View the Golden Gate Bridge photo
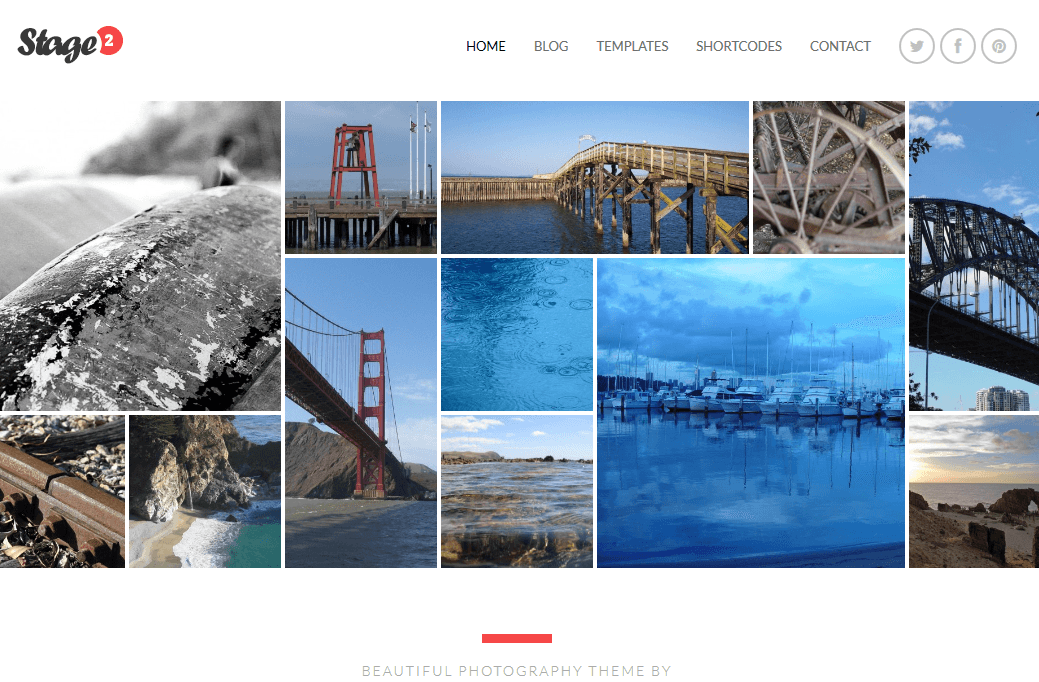Screen dimensions: 1039x682 361,413
